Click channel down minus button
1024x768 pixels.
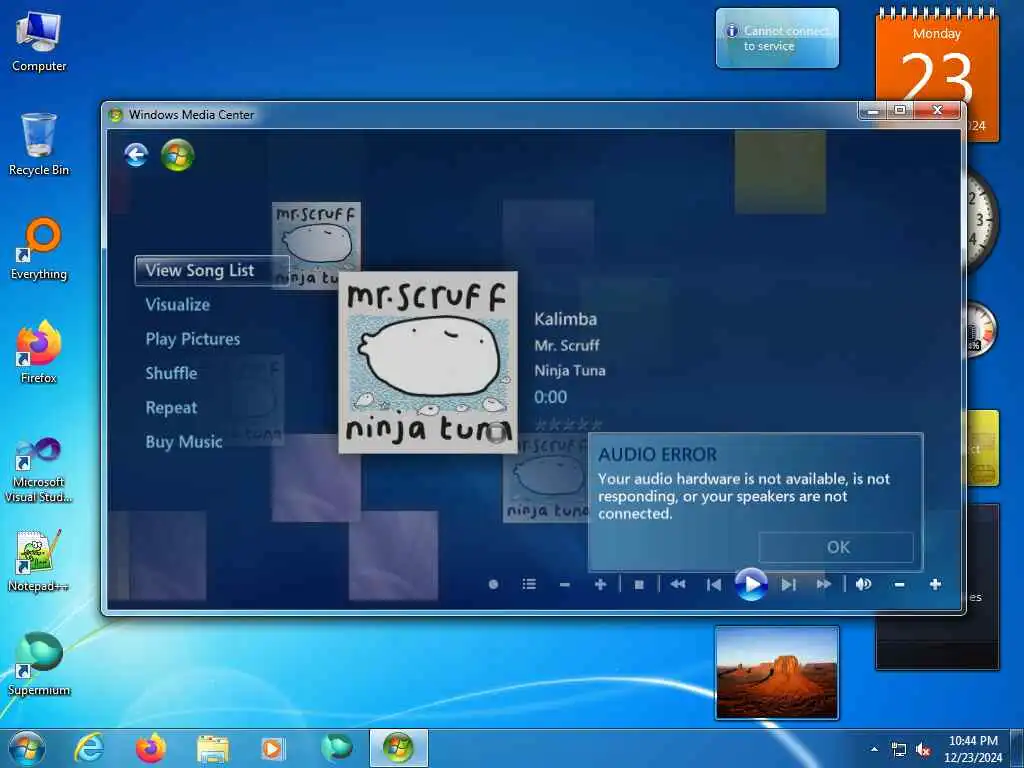click(565, 584)
